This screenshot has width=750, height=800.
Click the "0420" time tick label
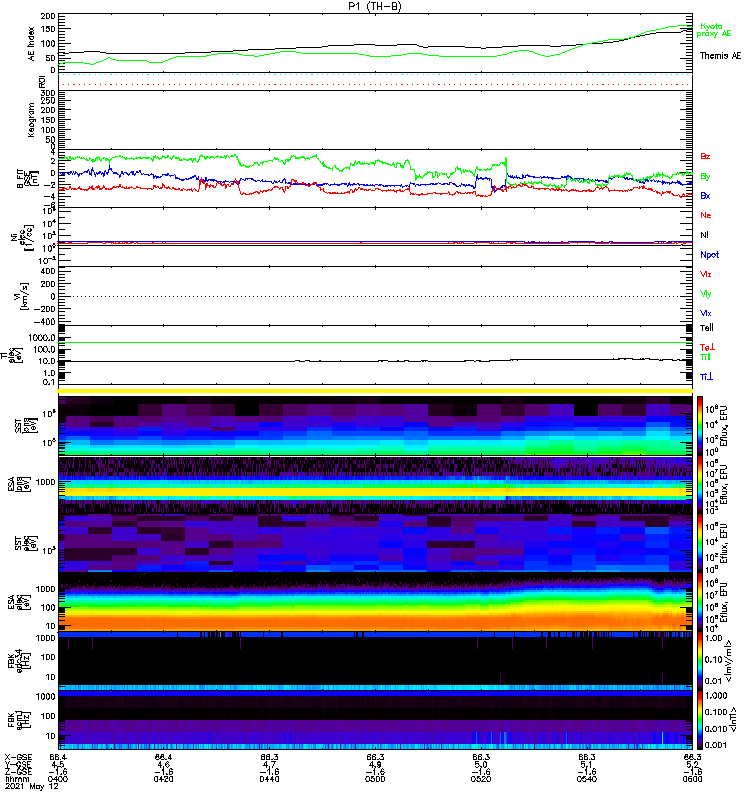163,779
